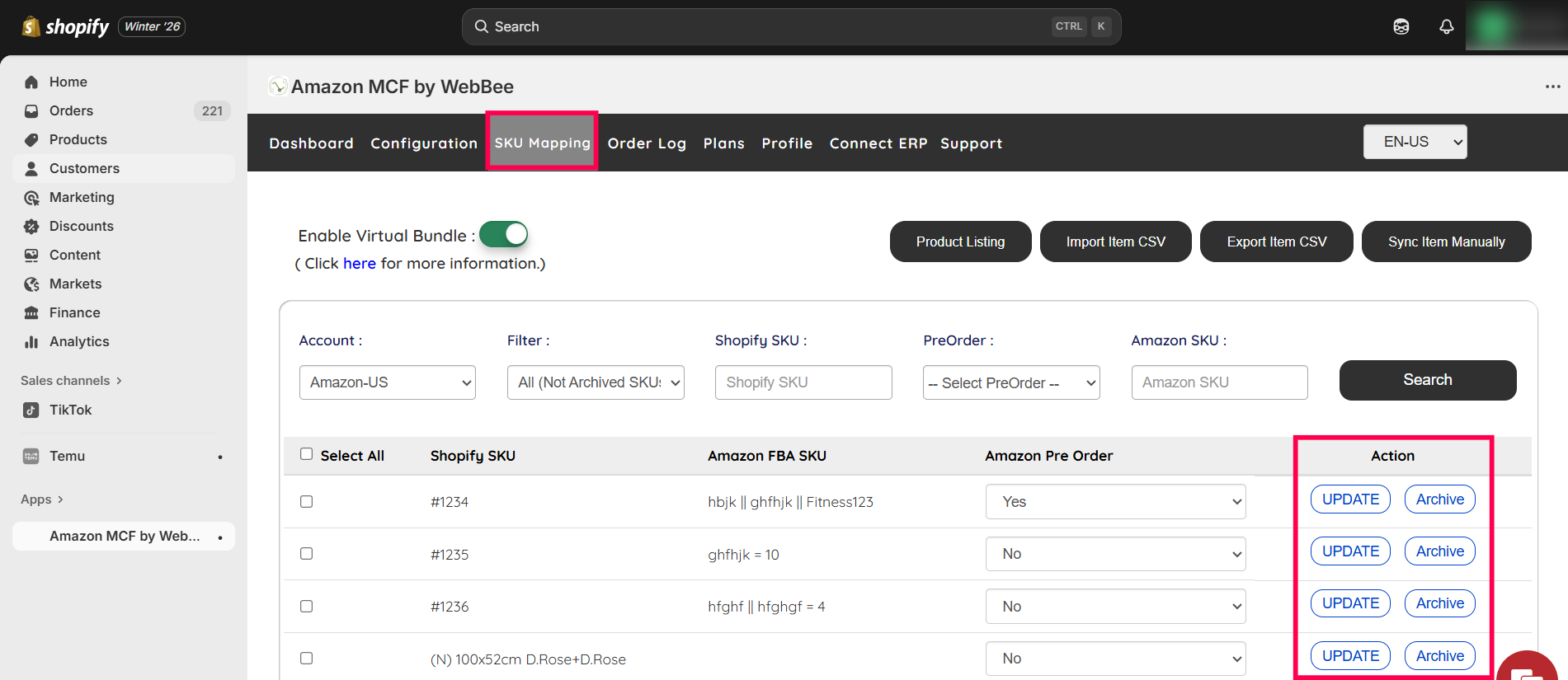Open the TikTok sales channel icon
The width and height of the screenshot is (1568, 680).
point(31,410)
